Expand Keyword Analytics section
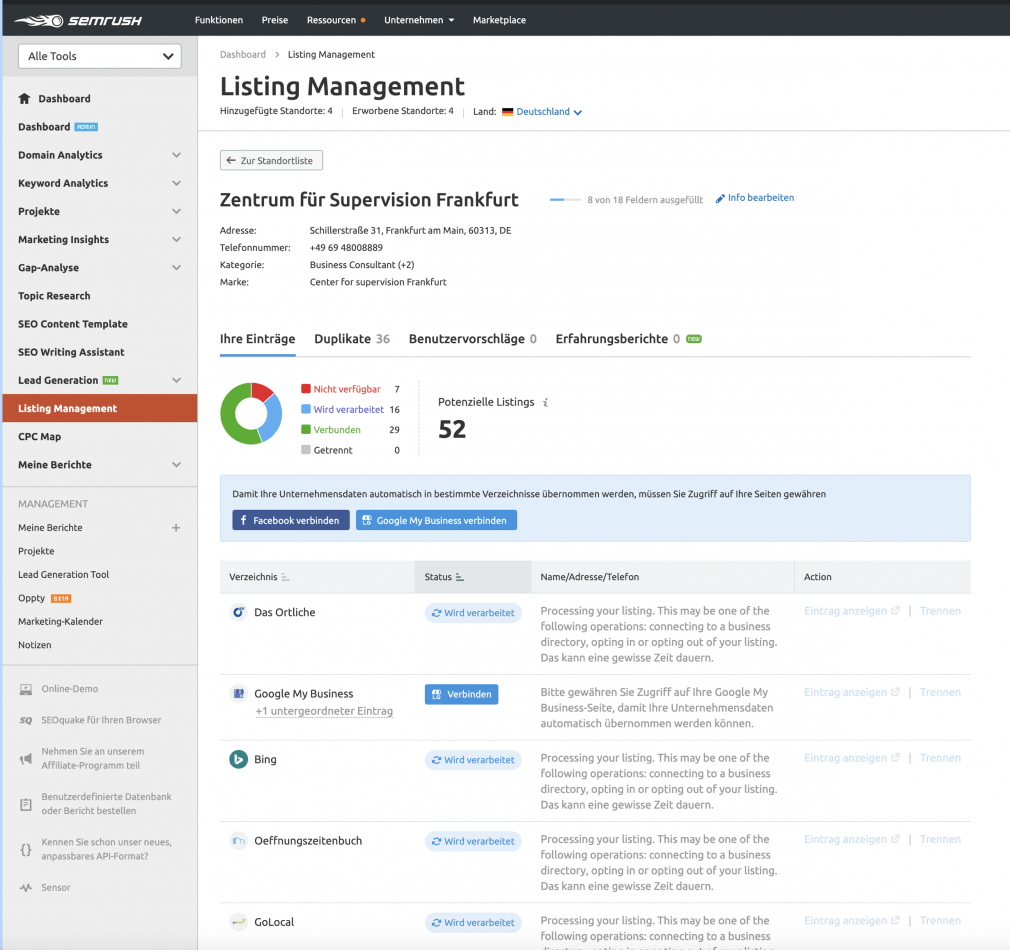1010x950 pixels. click(x=176, y=184)
